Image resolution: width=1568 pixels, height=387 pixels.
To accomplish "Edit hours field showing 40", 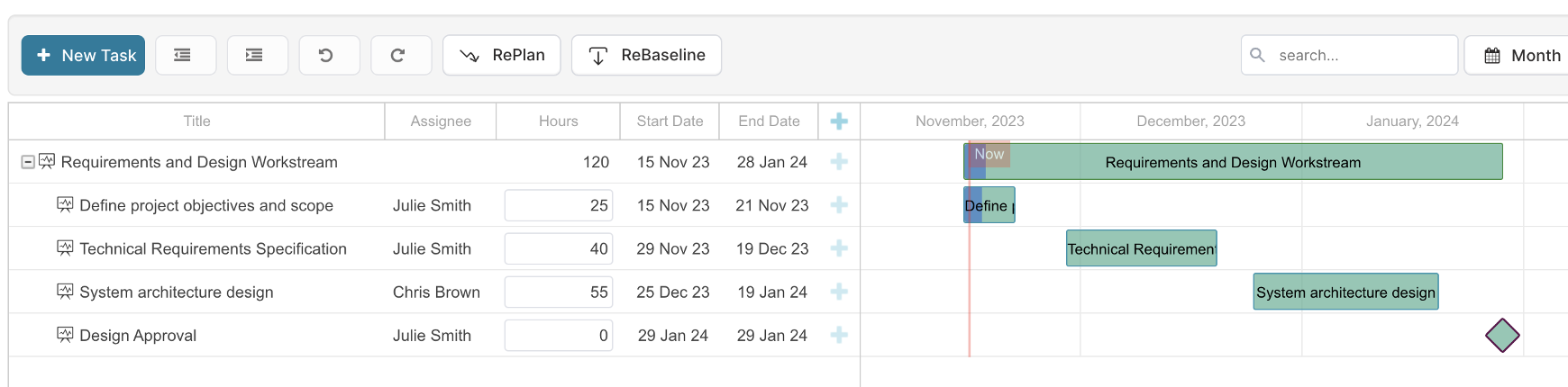I will [x=559, y=248].
